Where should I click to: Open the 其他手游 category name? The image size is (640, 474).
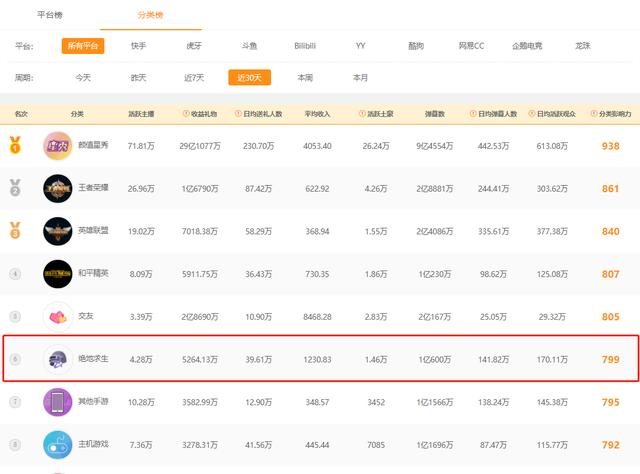tap(93, 401)
